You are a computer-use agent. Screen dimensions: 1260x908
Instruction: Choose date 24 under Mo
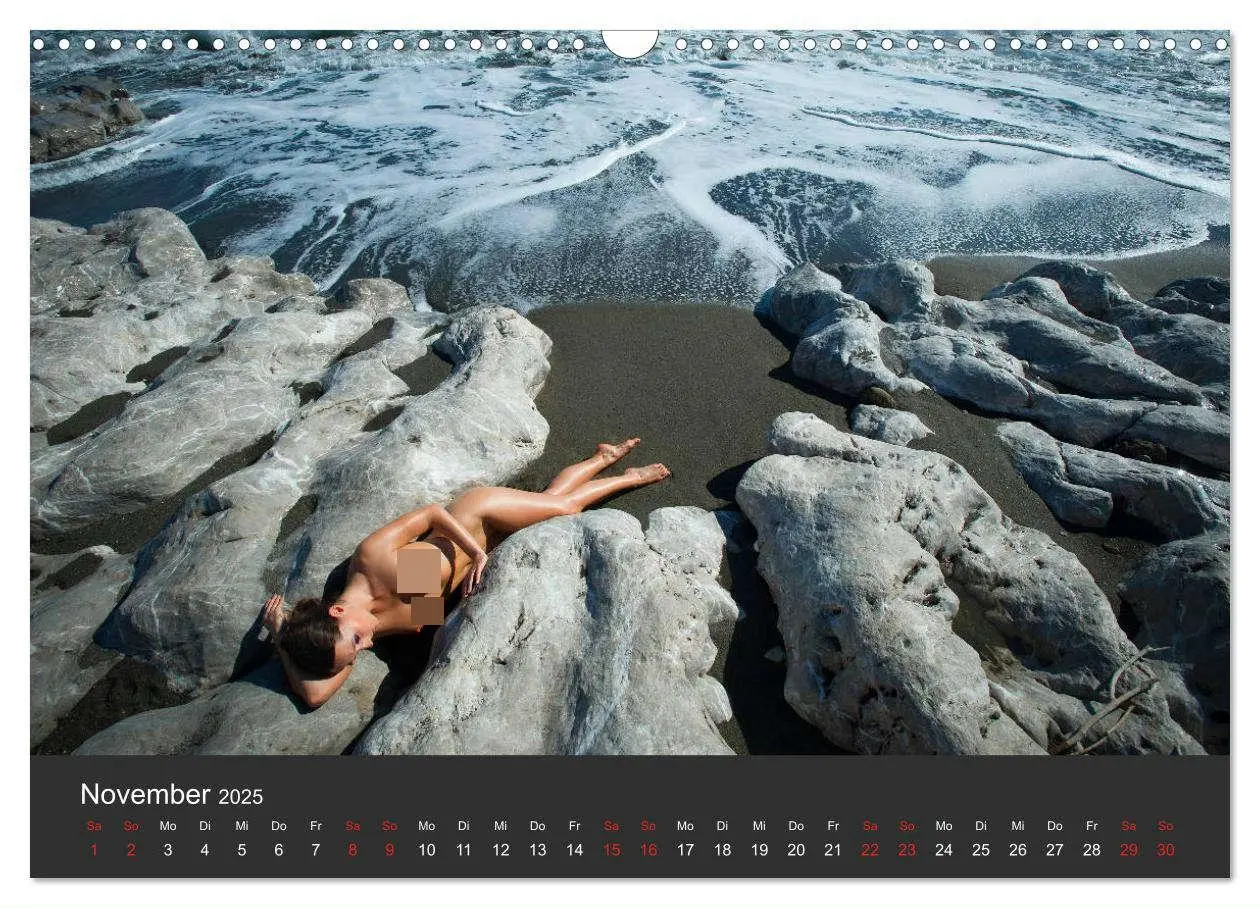[x=944, y=850]
